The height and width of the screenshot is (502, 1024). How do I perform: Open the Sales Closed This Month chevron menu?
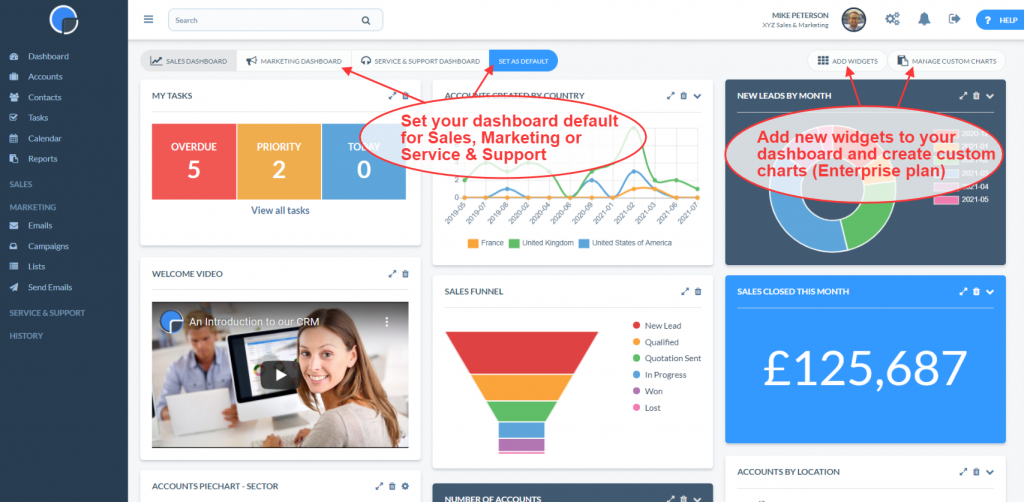point(990,292)
